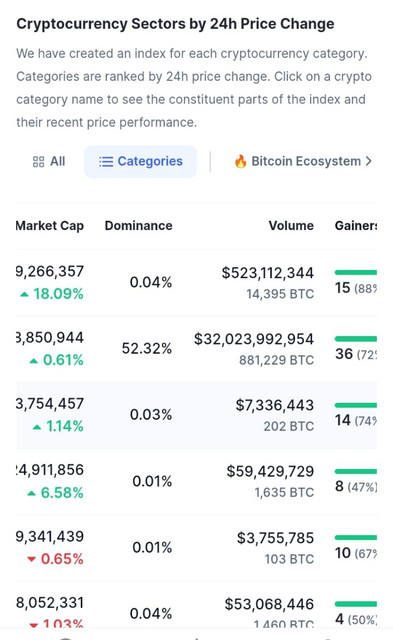393x640 pixels.
Task: Click the green gainers bar above 36
Action: [355, 338]
